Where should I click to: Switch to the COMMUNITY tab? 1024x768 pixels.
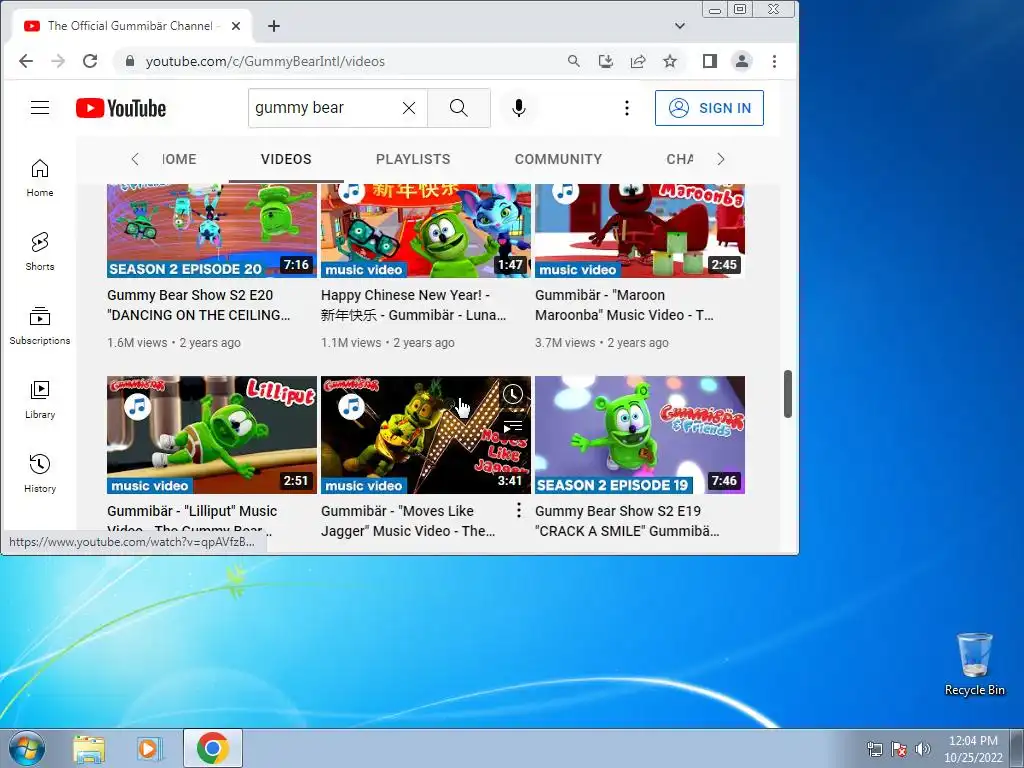558,159
